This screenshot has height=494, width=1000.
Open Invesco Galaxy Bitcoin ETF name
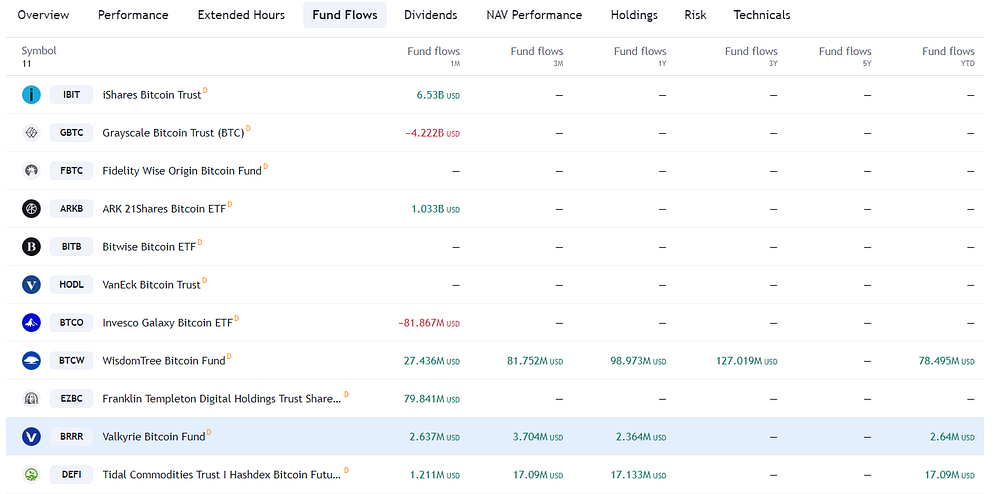[x=167, y=323]
